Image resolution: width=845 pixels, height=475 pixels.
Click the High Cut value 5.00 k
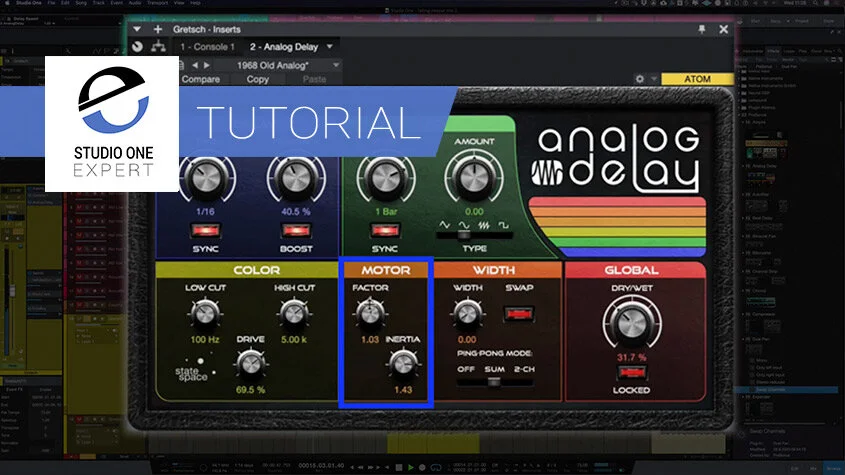tap(294, 339)
